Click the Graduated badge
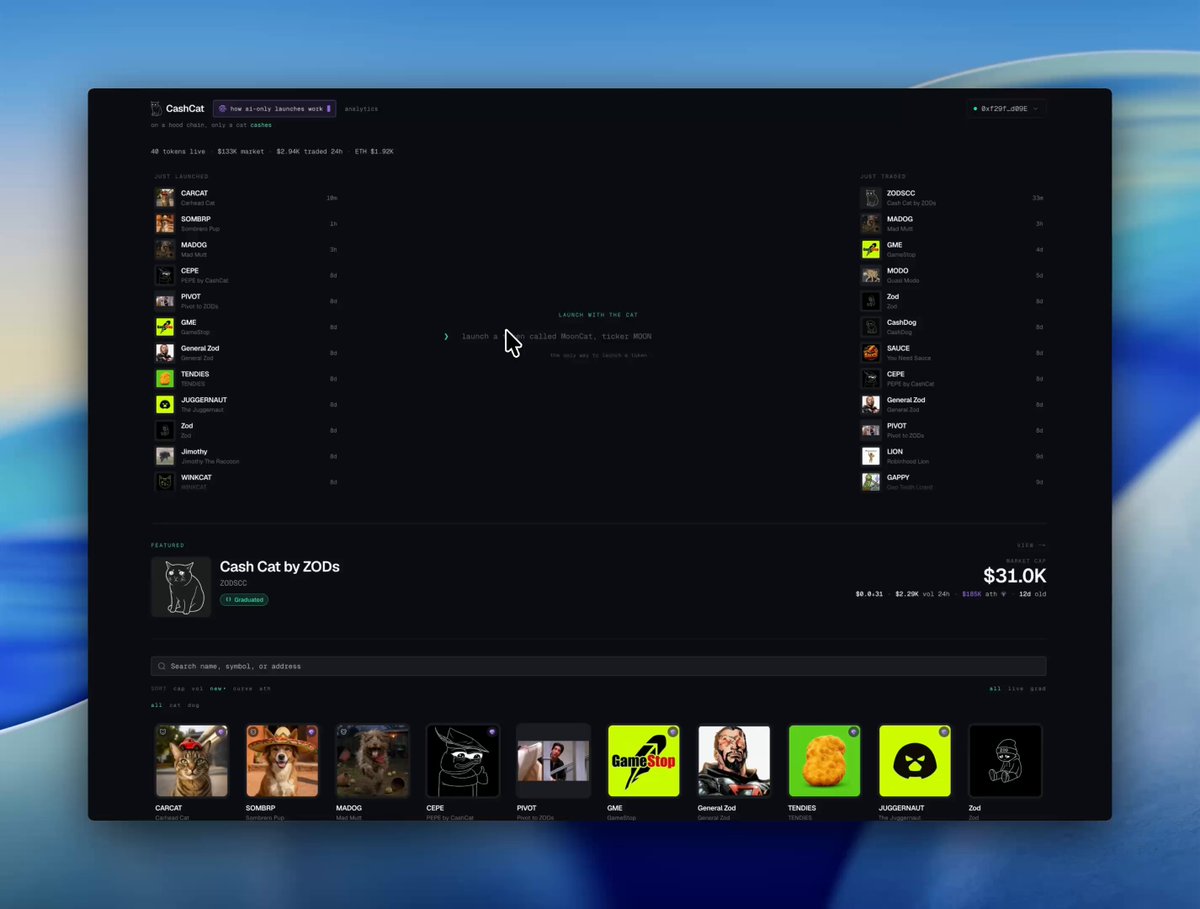The image size is (1200, 909). [x=244, y=600]
